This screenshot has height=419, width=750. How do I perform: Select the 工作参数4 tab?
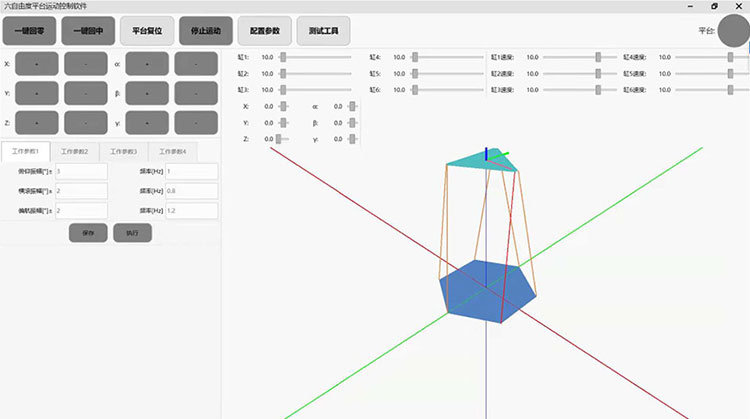(173, 151)
